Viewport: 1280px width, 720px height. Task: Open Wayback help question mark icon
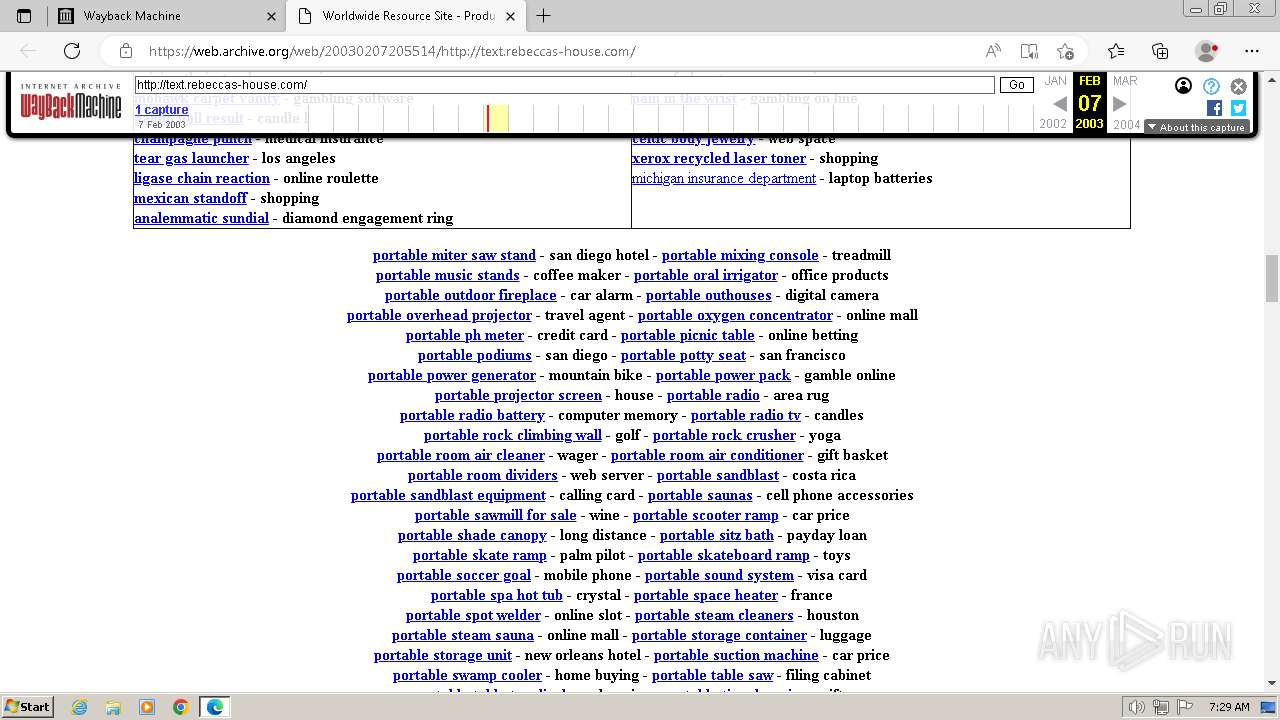1211,86
